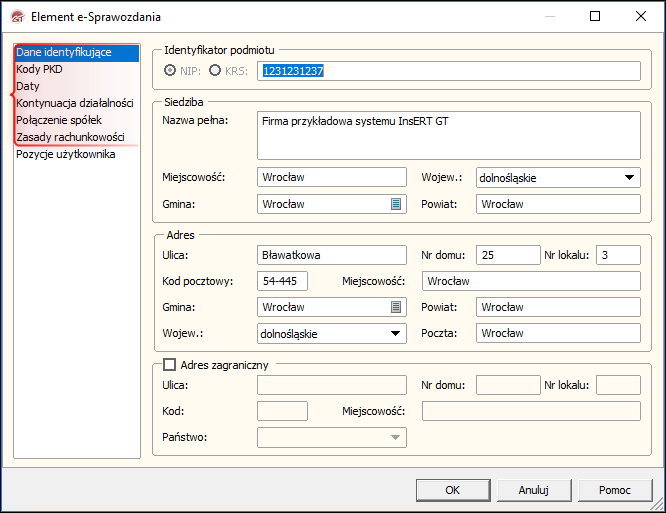This screenshot has width=666, height=513.
Task: Click the Siedziba Miejscowość field
Action: (x=331, y=177)
